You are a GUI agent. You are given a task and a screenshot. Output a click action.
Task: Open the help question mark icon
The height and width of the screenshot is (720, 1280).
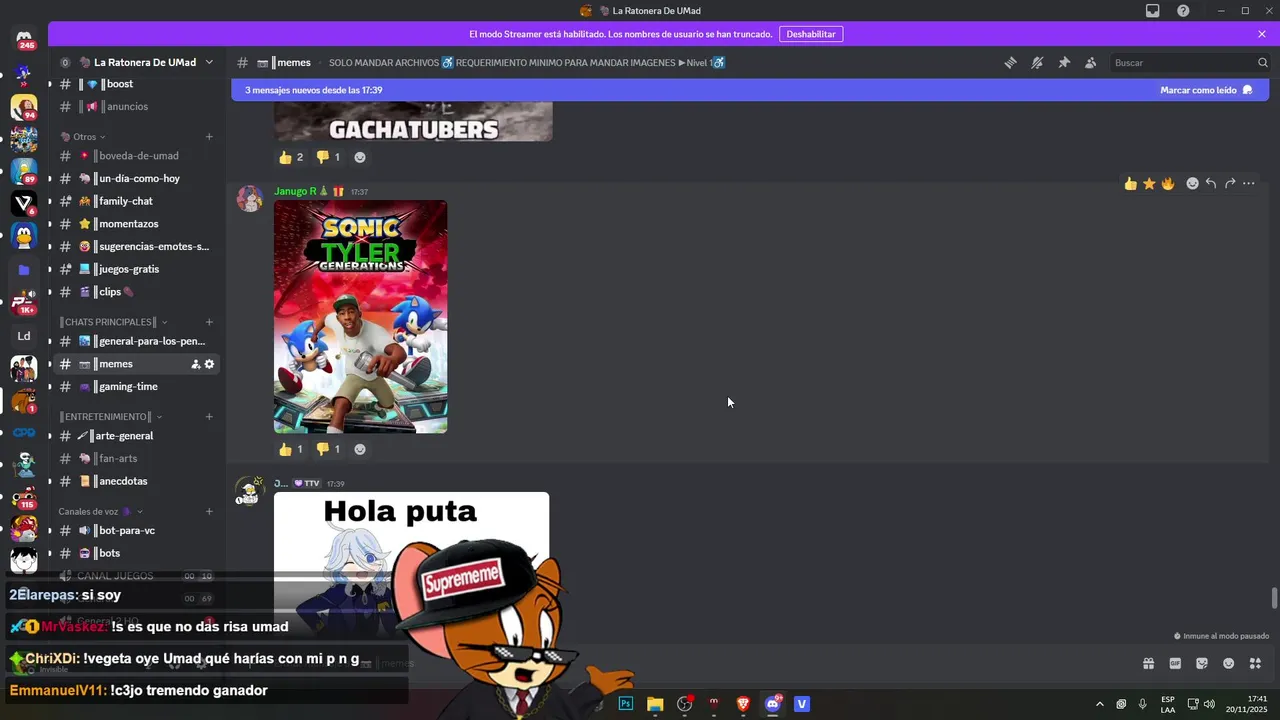[x=1183, y=11]
